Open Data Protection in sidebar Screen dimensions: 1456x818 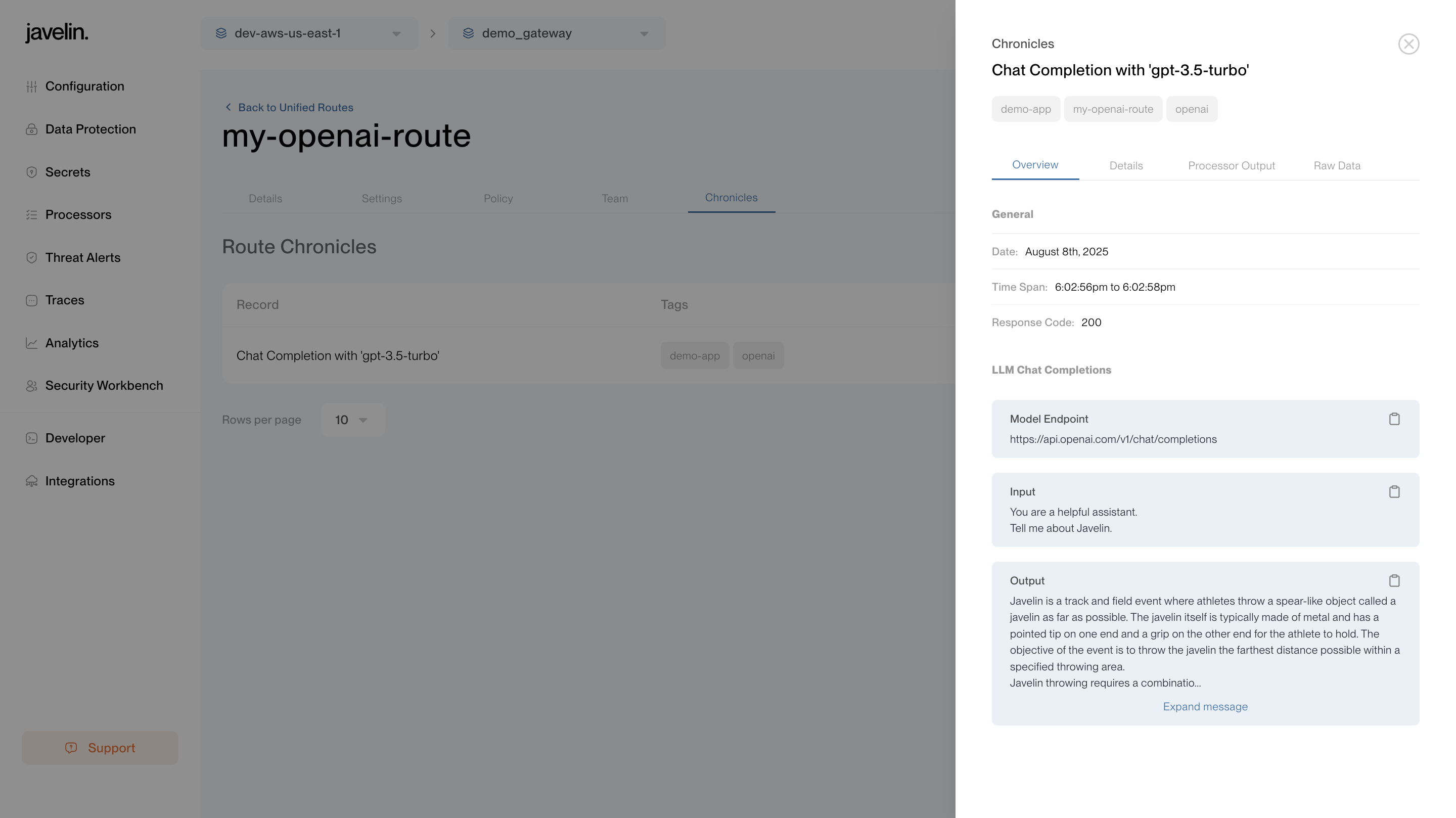pyautogui.click(x=90, y=129)
